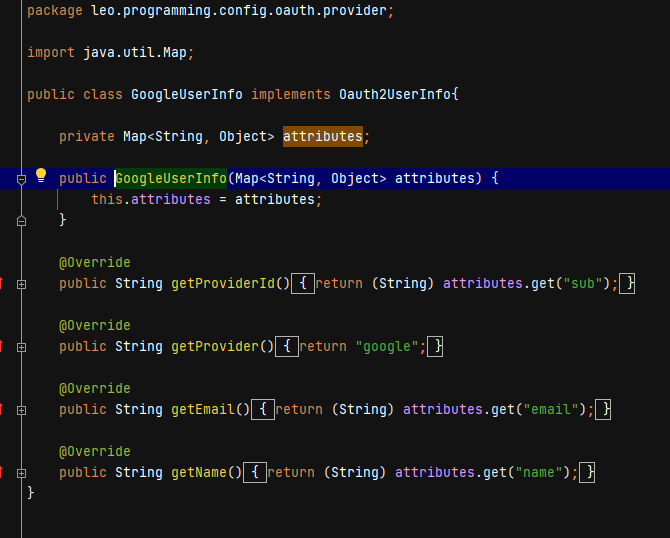Click the "sub" string literal
Image resolution: width=670 pixels, height=538 pixels.
[x=583, y=283]
